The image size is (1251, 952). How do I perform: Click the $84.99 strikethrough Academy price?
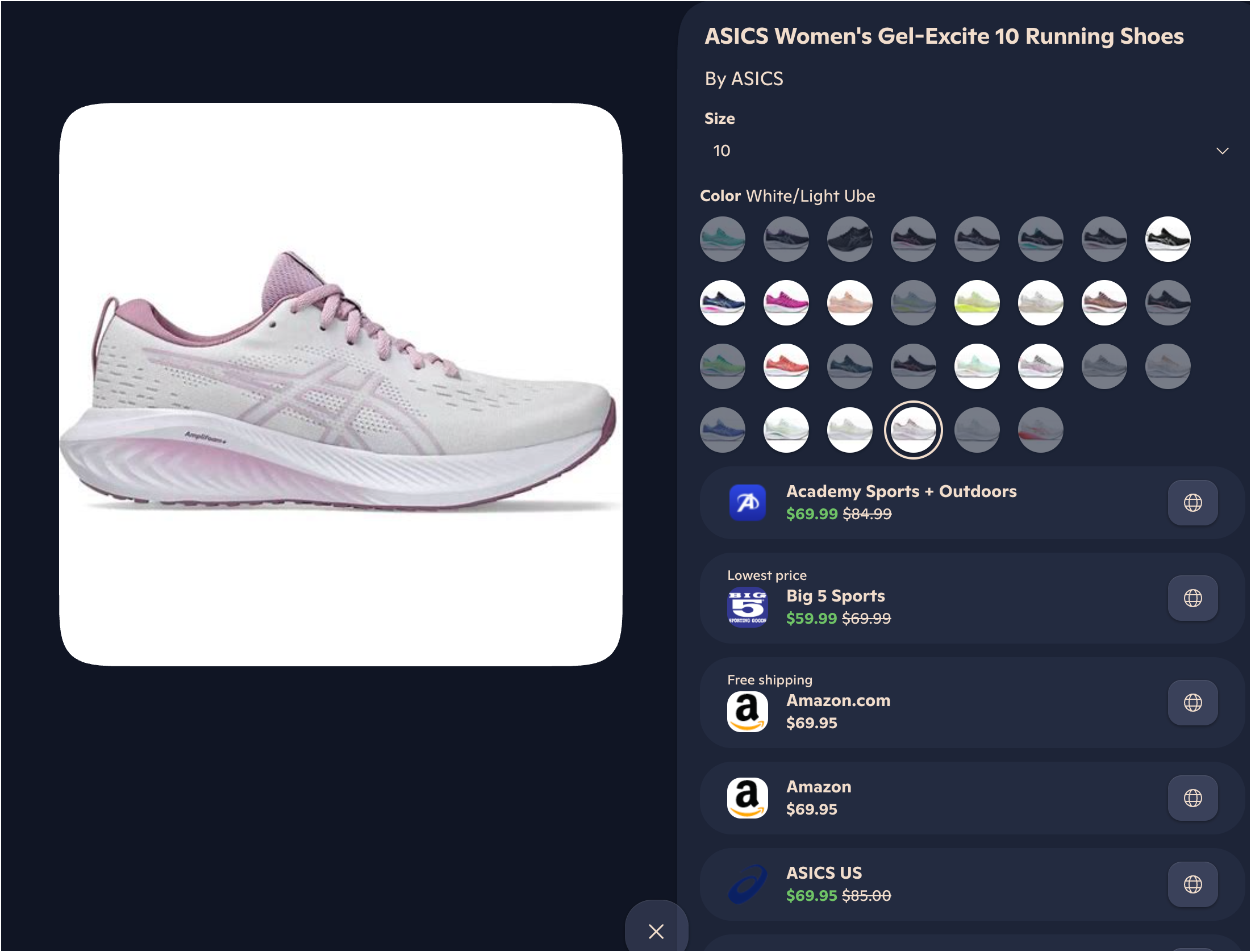tap(867, 513)
